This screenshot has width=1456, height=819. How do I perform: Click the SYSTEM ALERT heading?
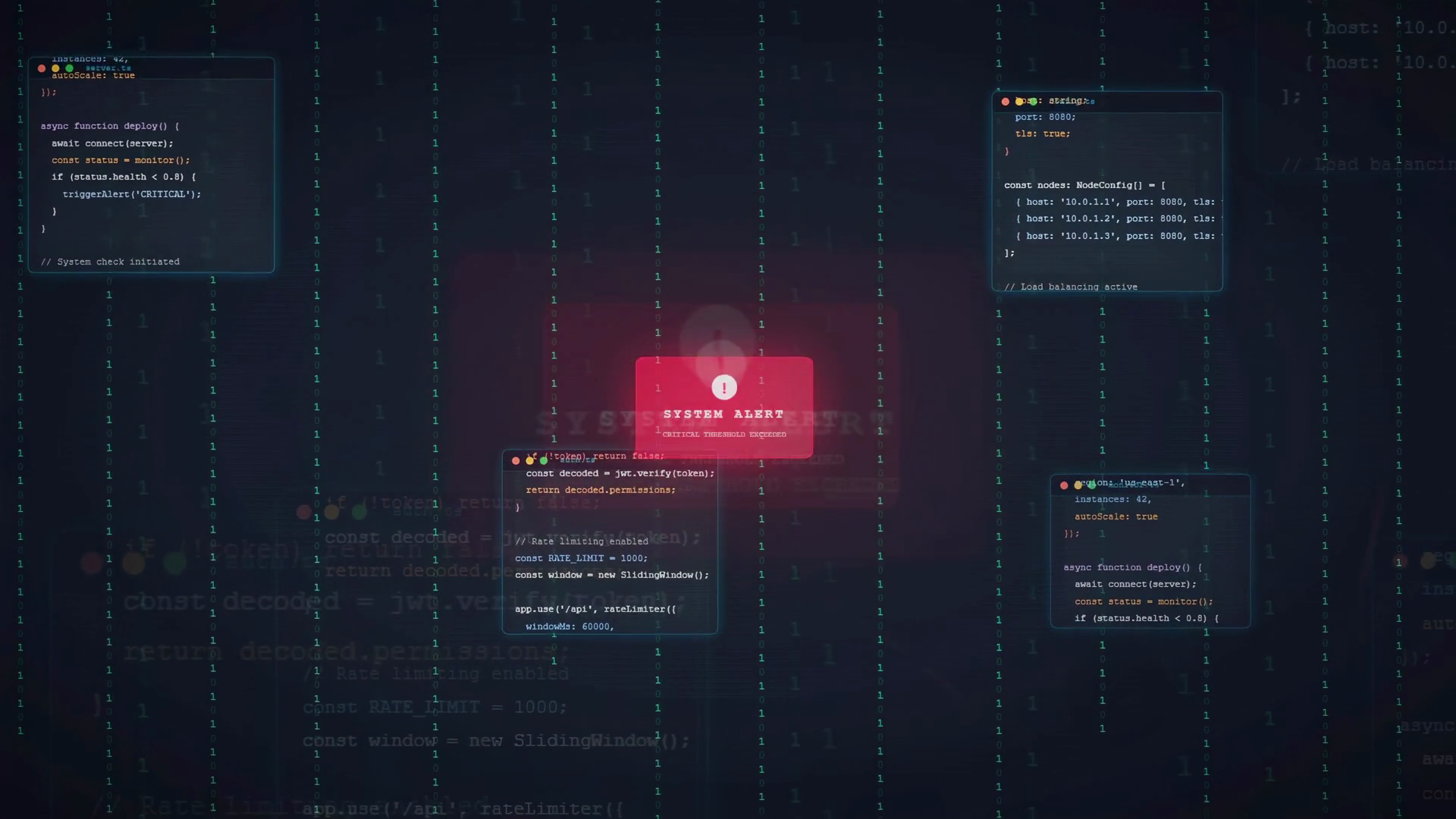coord(723,414)
